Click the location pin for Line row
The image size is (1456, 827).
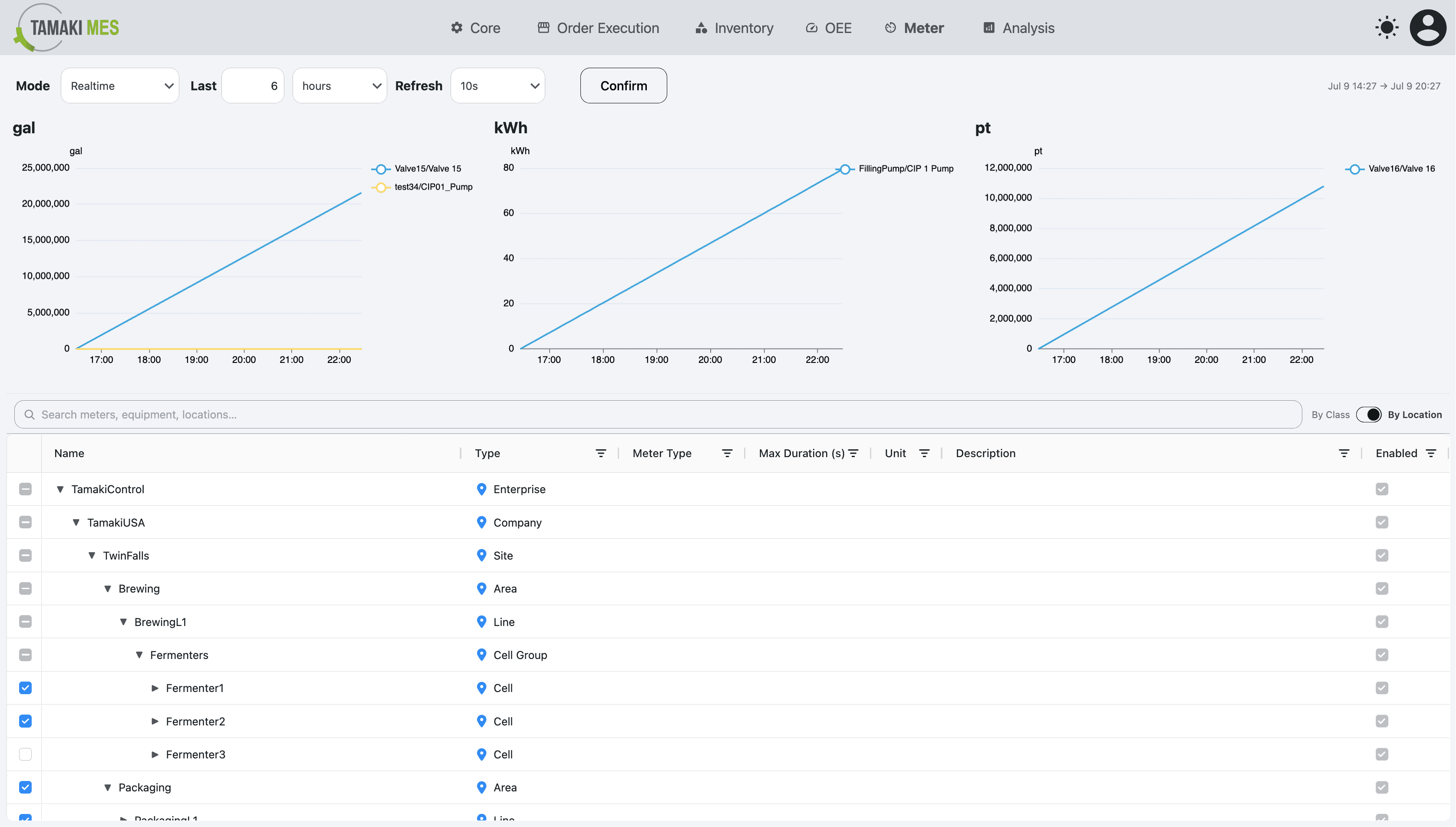click(481, 621)
